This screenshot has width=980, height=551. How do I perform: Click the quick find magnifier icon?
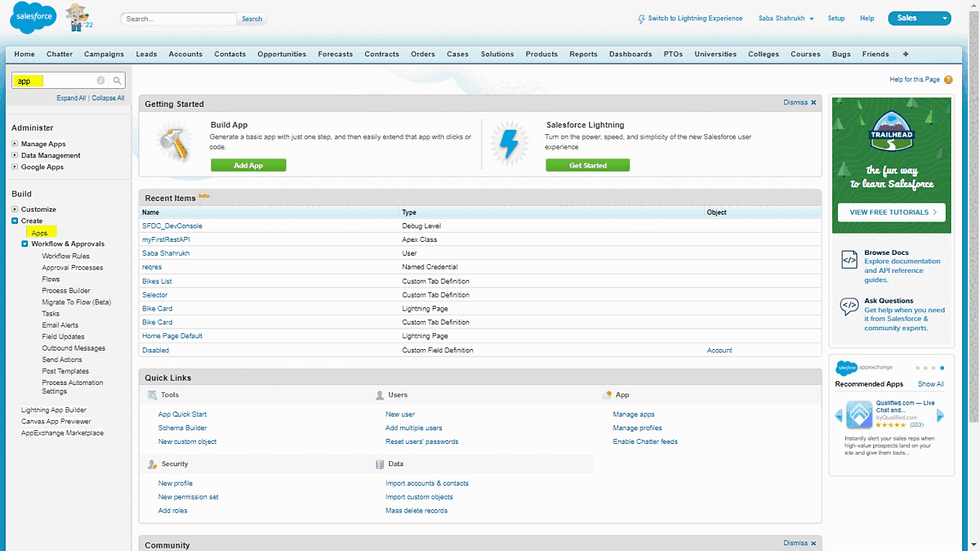point(117,81)
